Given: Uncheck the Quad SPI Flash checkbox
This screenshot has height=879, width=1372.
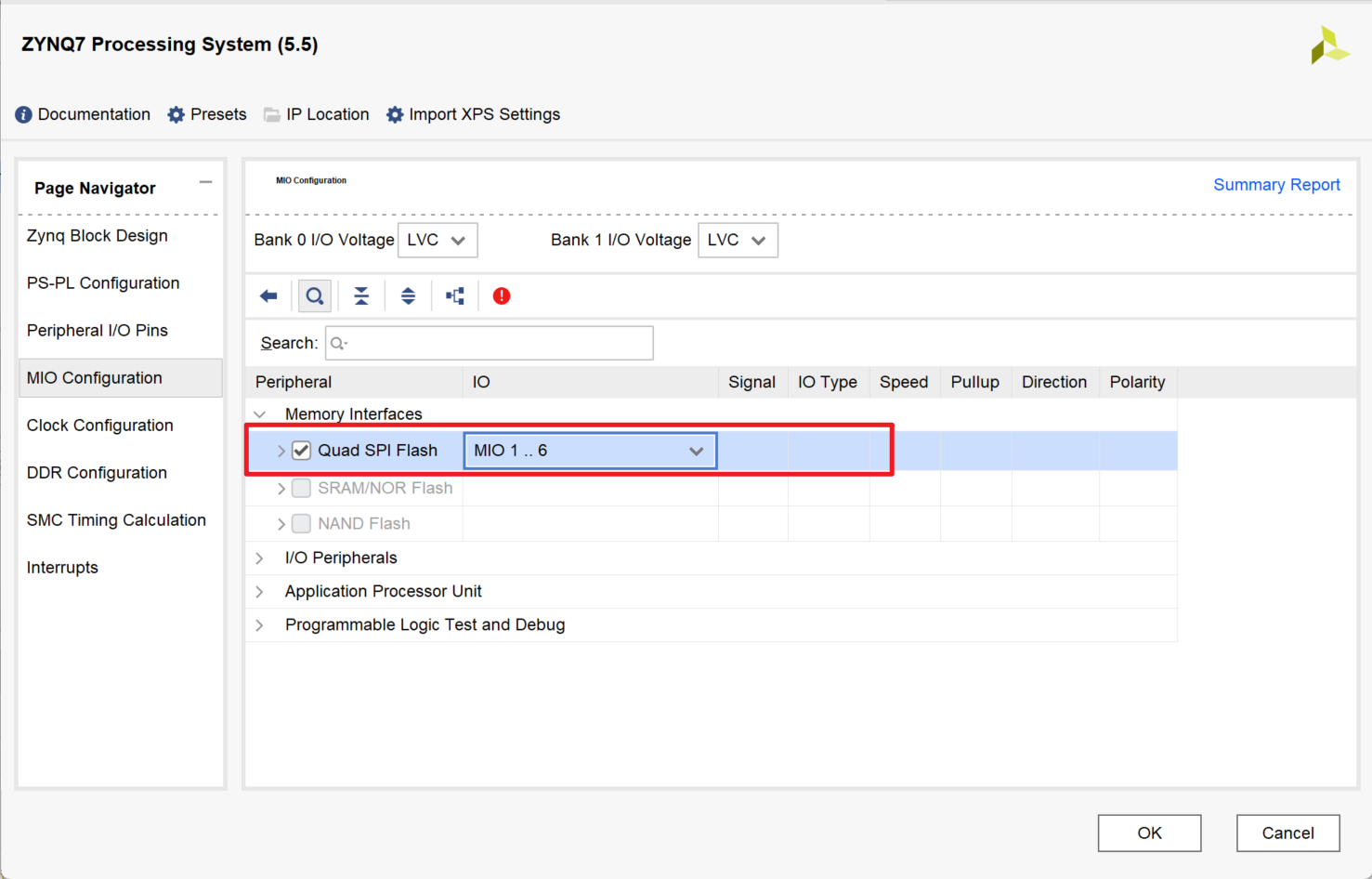Looking at the screenshot, I should pyautogui.click(x=301, y=451).
